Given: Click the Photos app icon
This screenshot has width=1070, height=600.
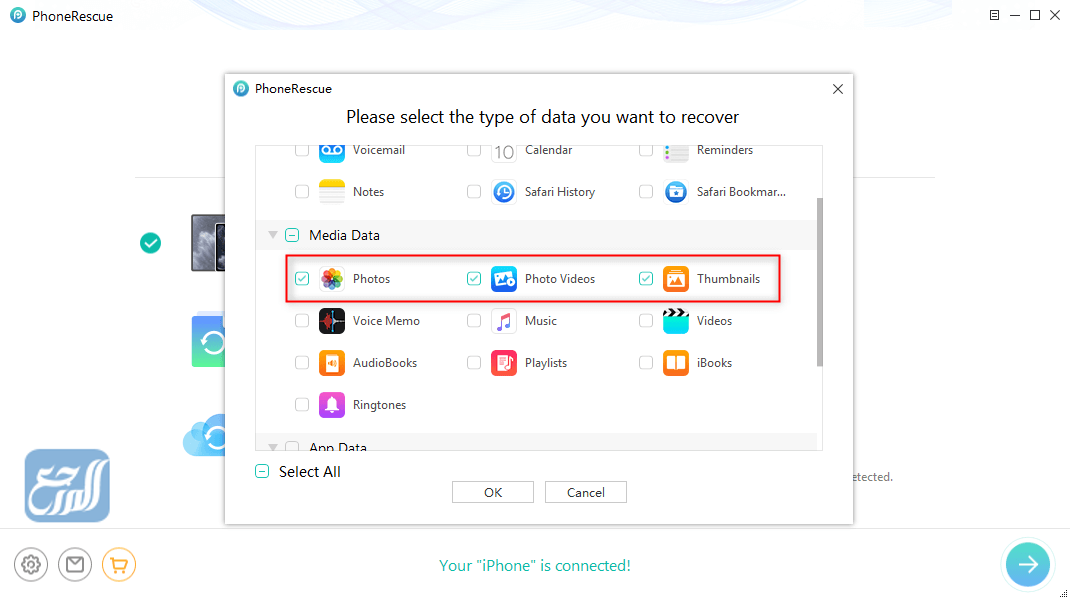Looking at the screenshot, I should 332,279.
